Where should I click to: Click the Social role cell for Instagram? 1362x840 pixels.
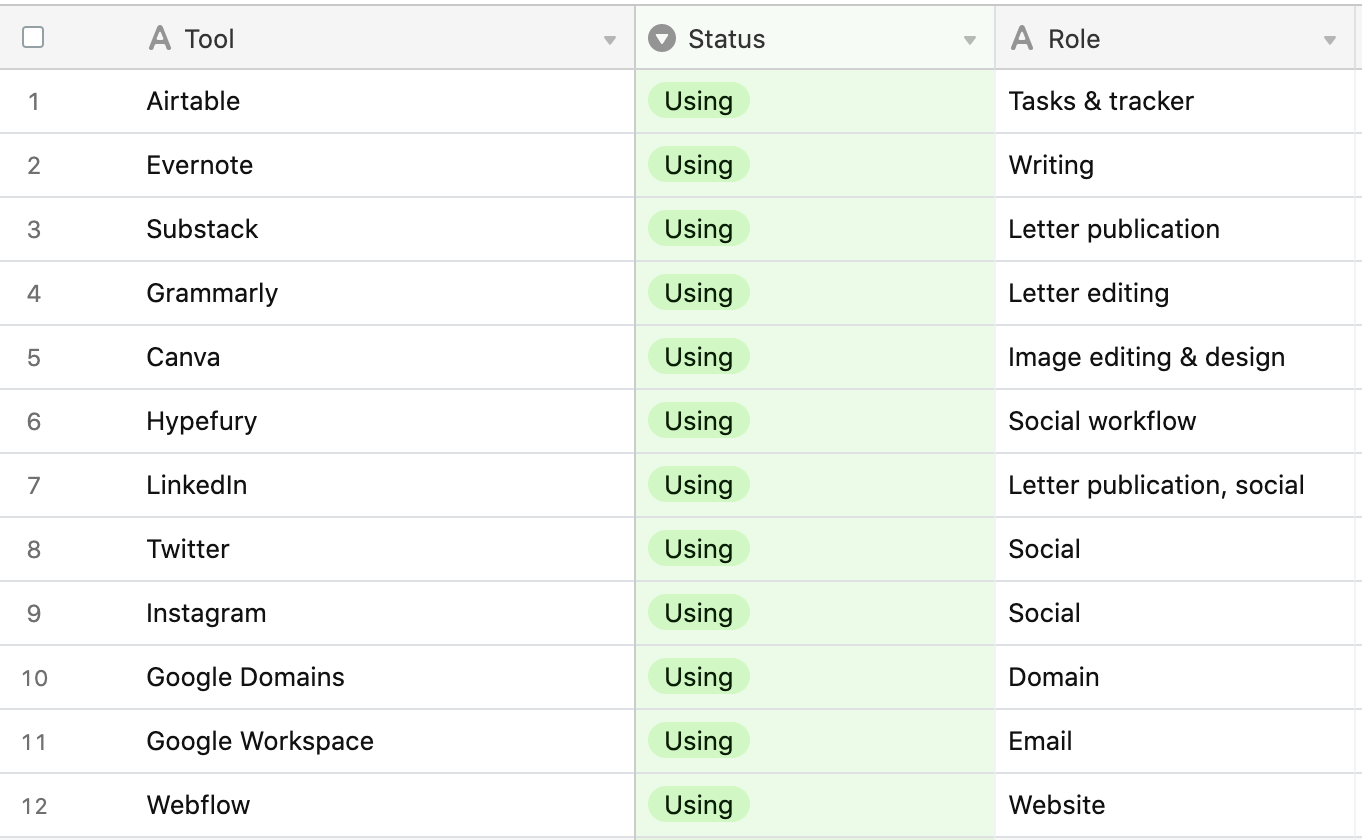tap(1175, 613)
